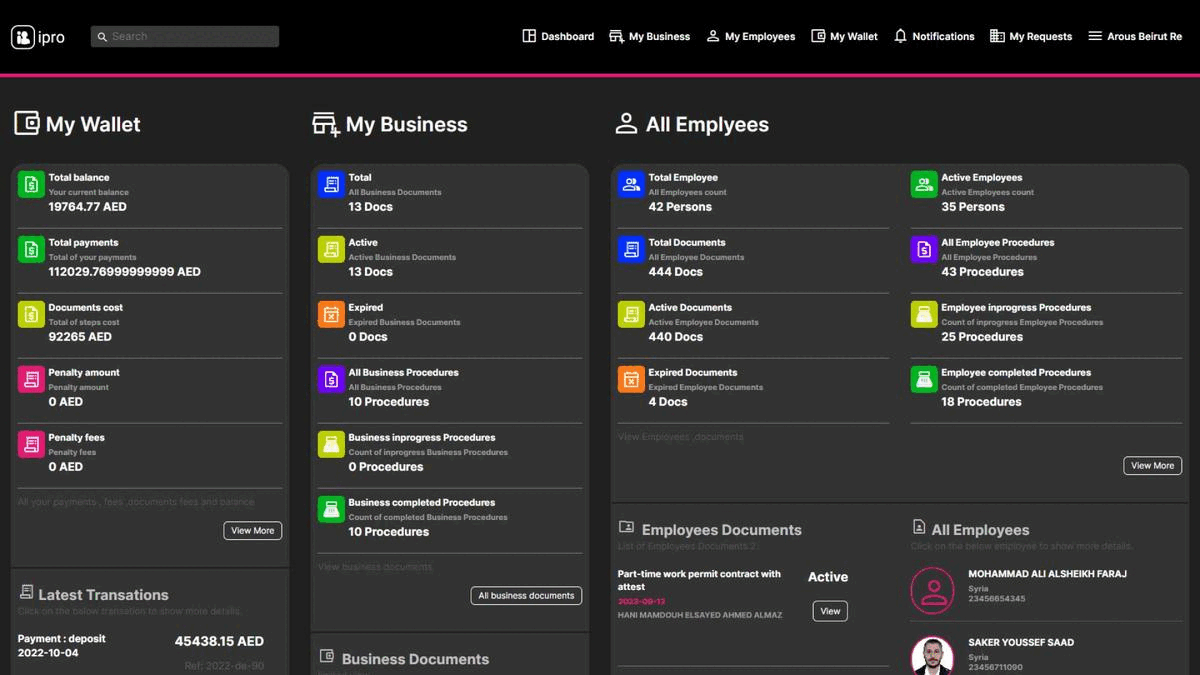View the part-time work permit contract

click(830, 611)
